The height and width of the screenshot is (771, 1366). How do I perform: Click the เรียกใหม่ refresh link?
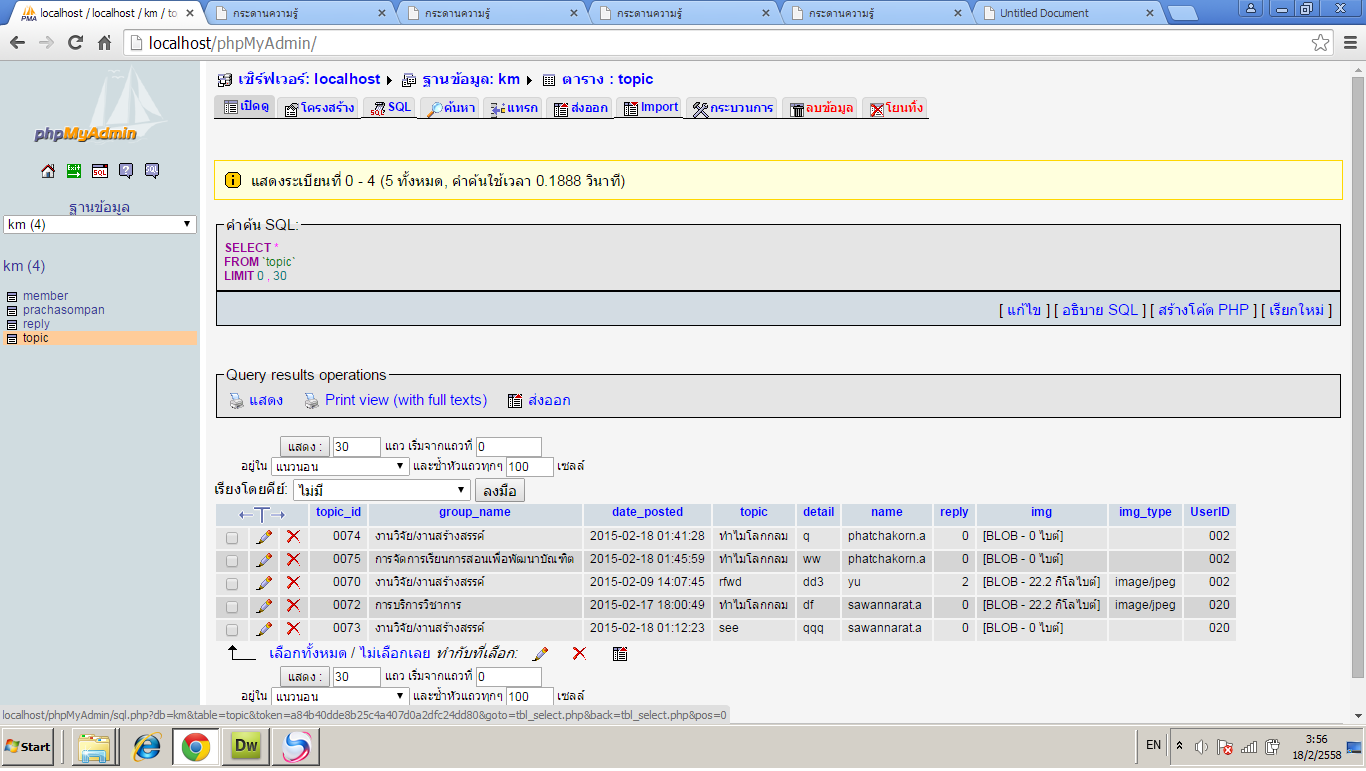tap(1297, 310)
